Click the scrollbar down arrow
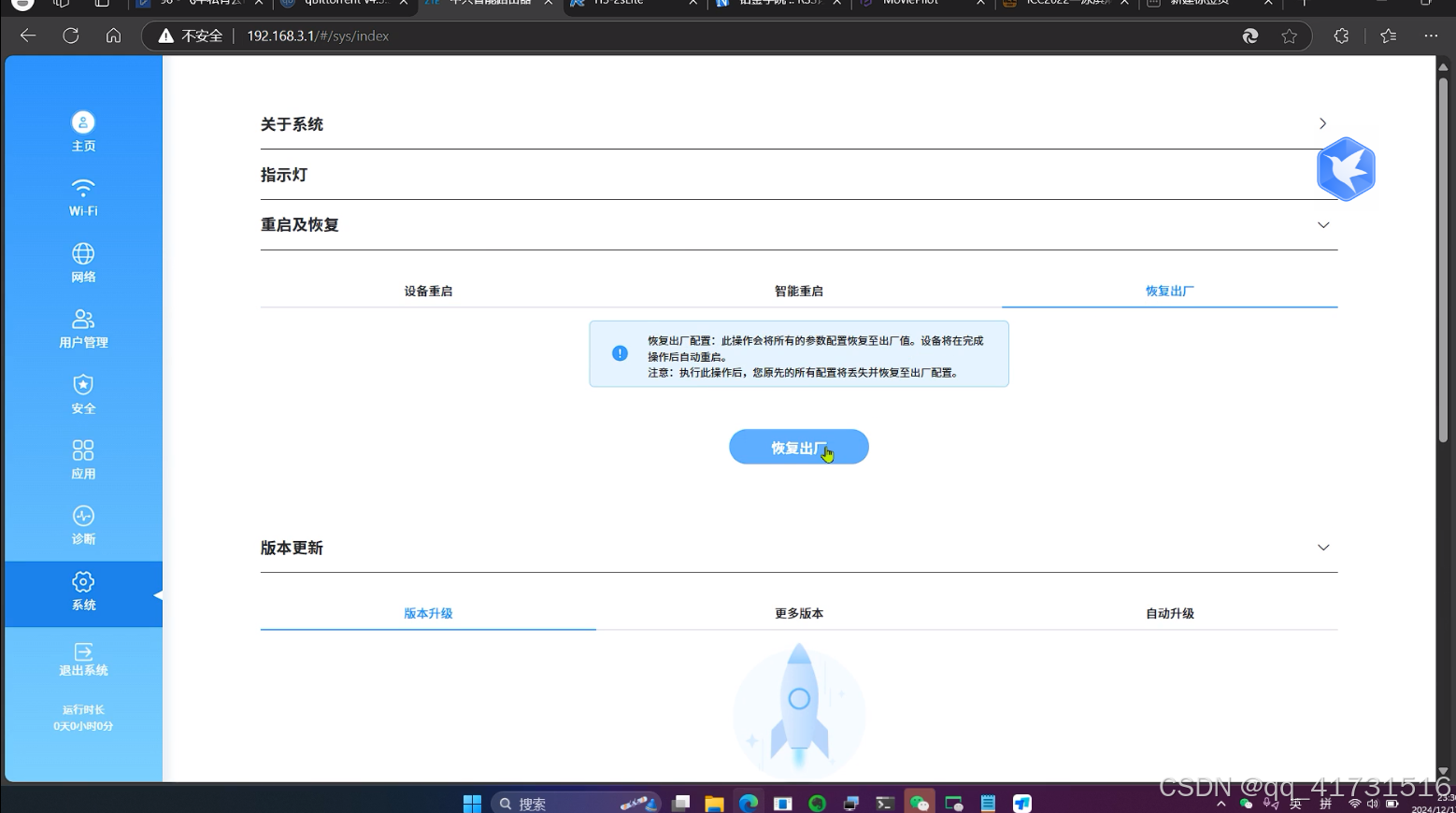The height and width of the screenshot is (813, 1456). click(x=1443, y=772)
